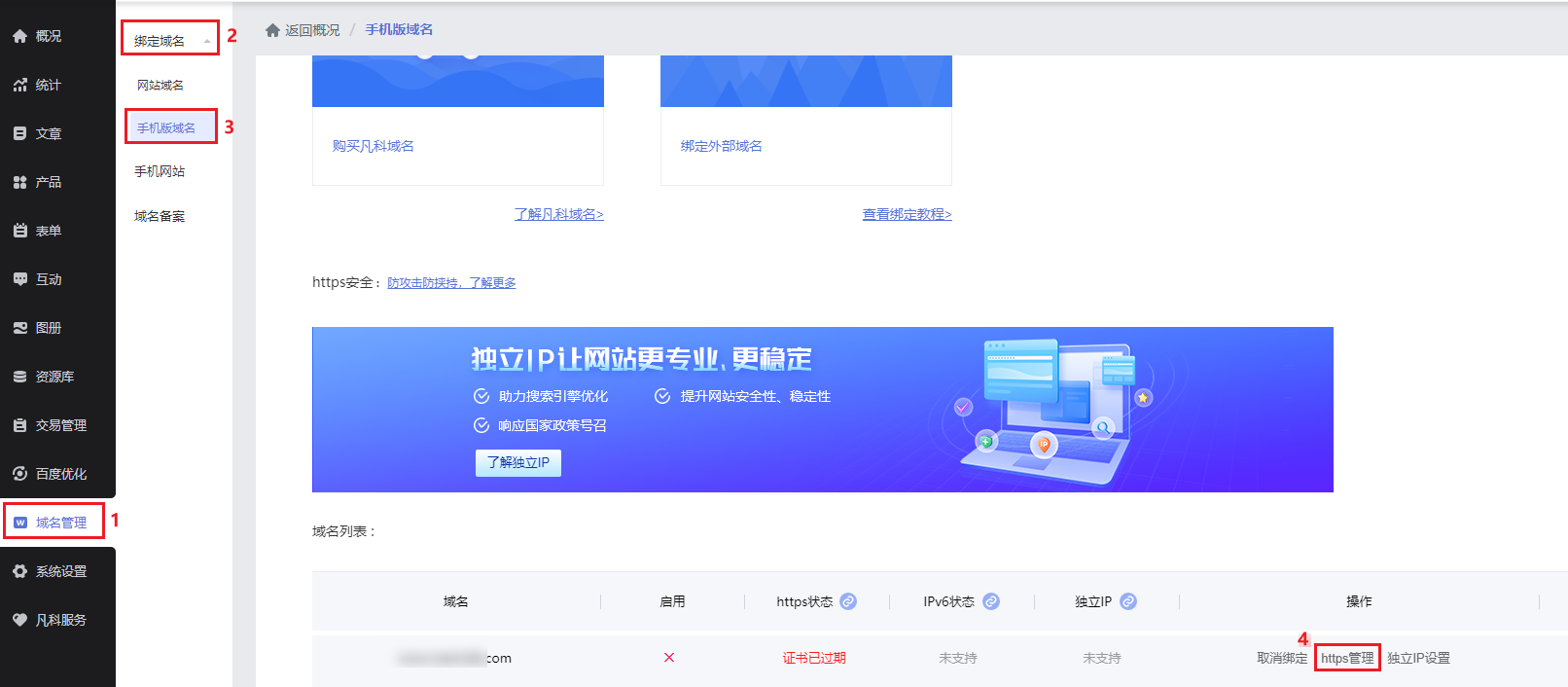
Task: Click help icon next to 独立IP header
Action: pyautogui.click(x=1128, y=601)
